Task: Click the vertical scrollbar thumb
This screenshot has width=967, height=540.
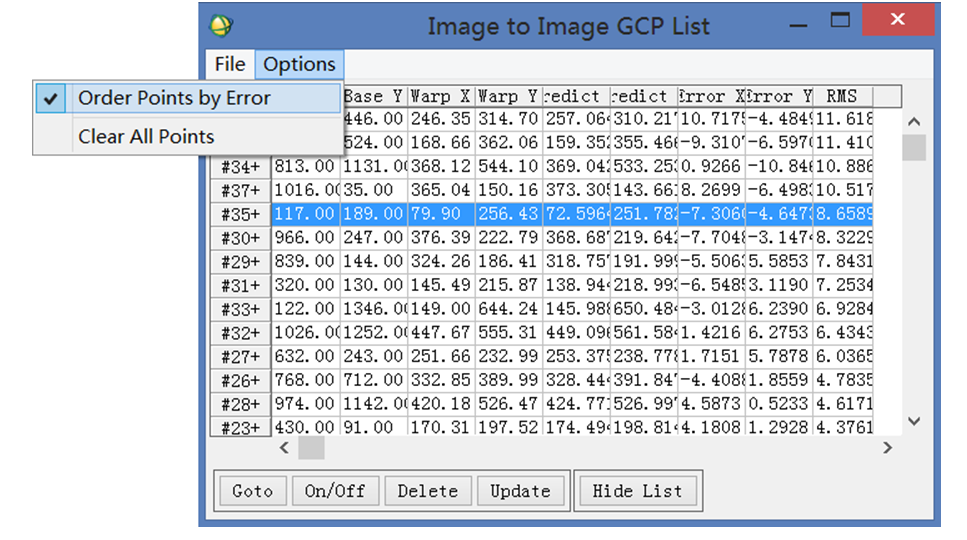Action: point(914,147)
